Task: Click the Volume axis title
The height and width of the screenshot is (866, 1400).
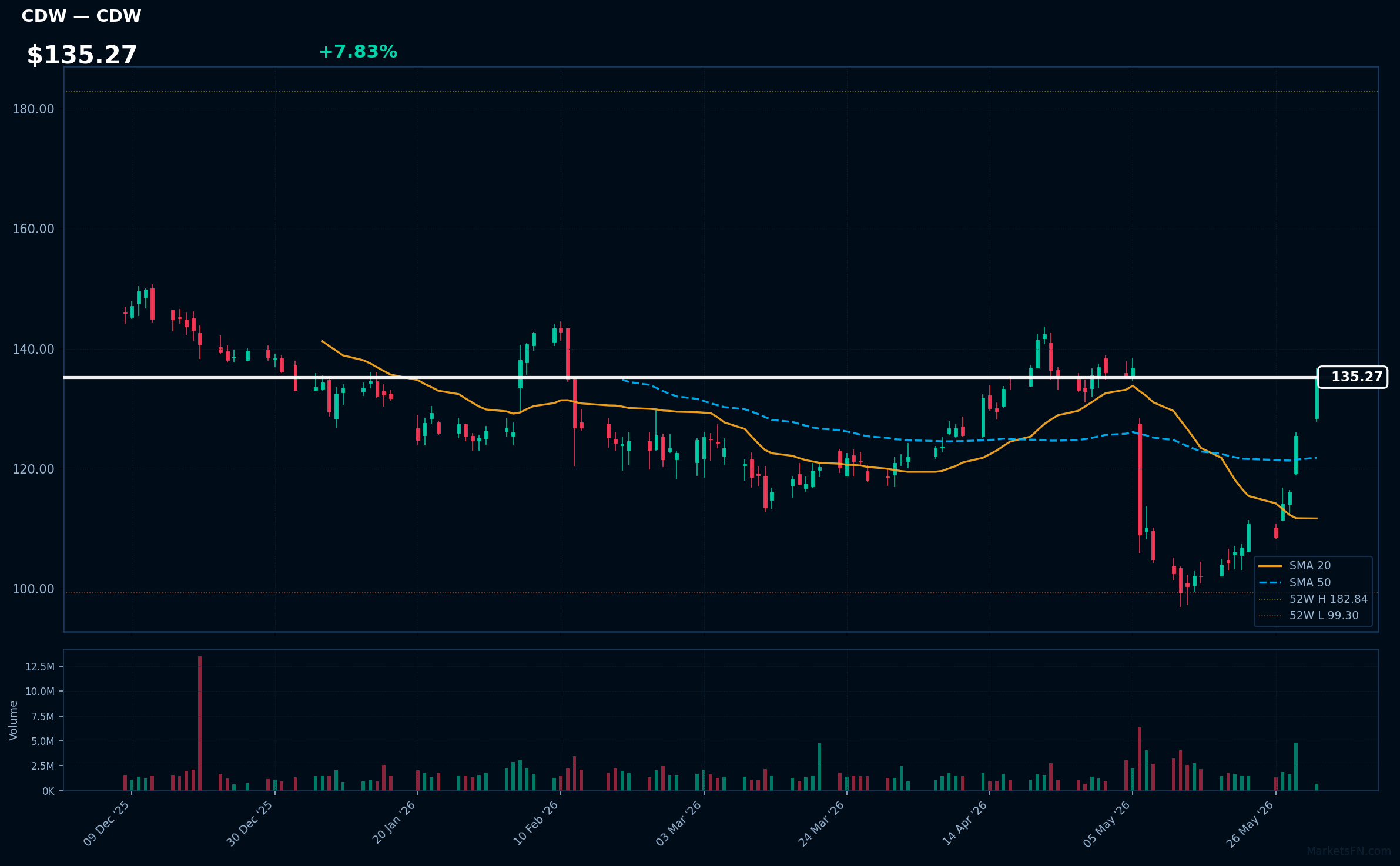Action: click(14, 720)
